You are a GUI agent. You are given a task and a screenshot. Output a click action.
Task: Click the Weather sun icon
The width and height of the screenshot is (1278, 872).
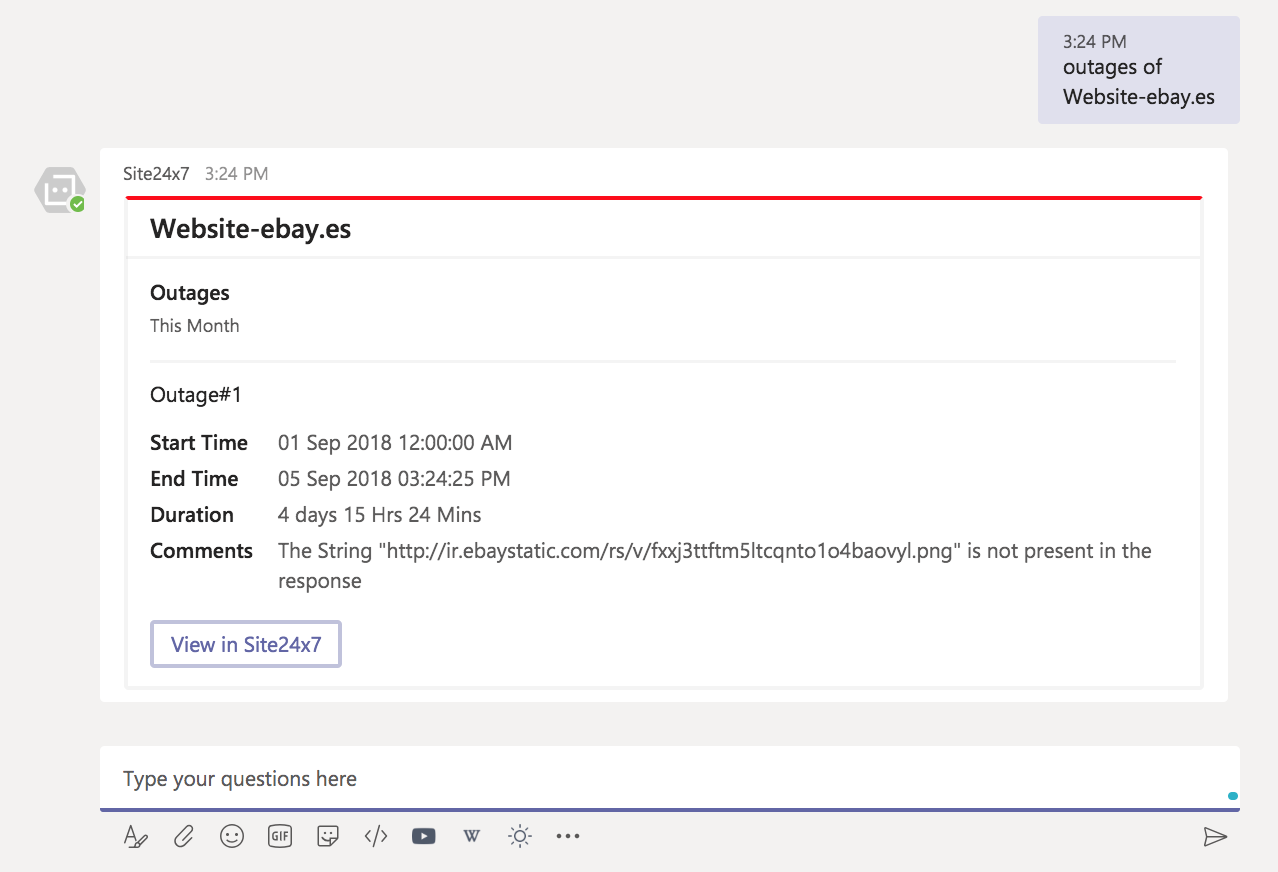point(519,836)
